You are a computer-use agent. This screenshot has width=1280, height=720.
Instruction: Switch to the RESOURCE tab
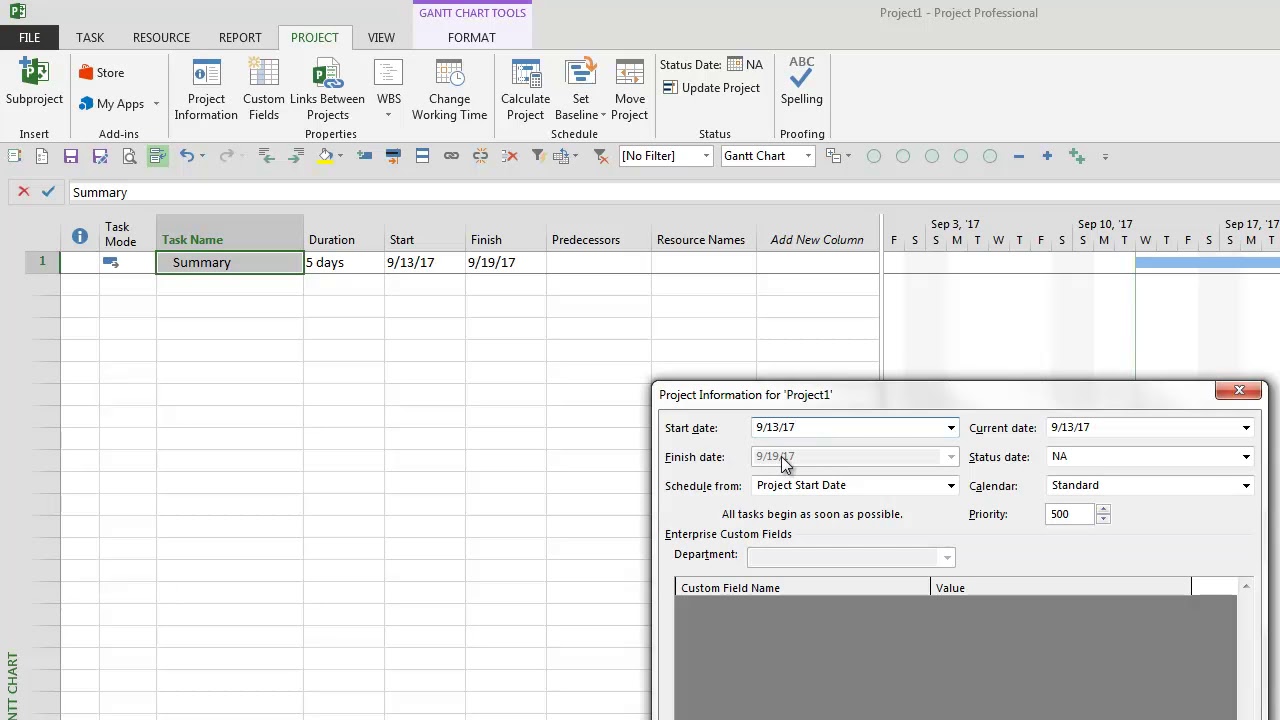161,38
